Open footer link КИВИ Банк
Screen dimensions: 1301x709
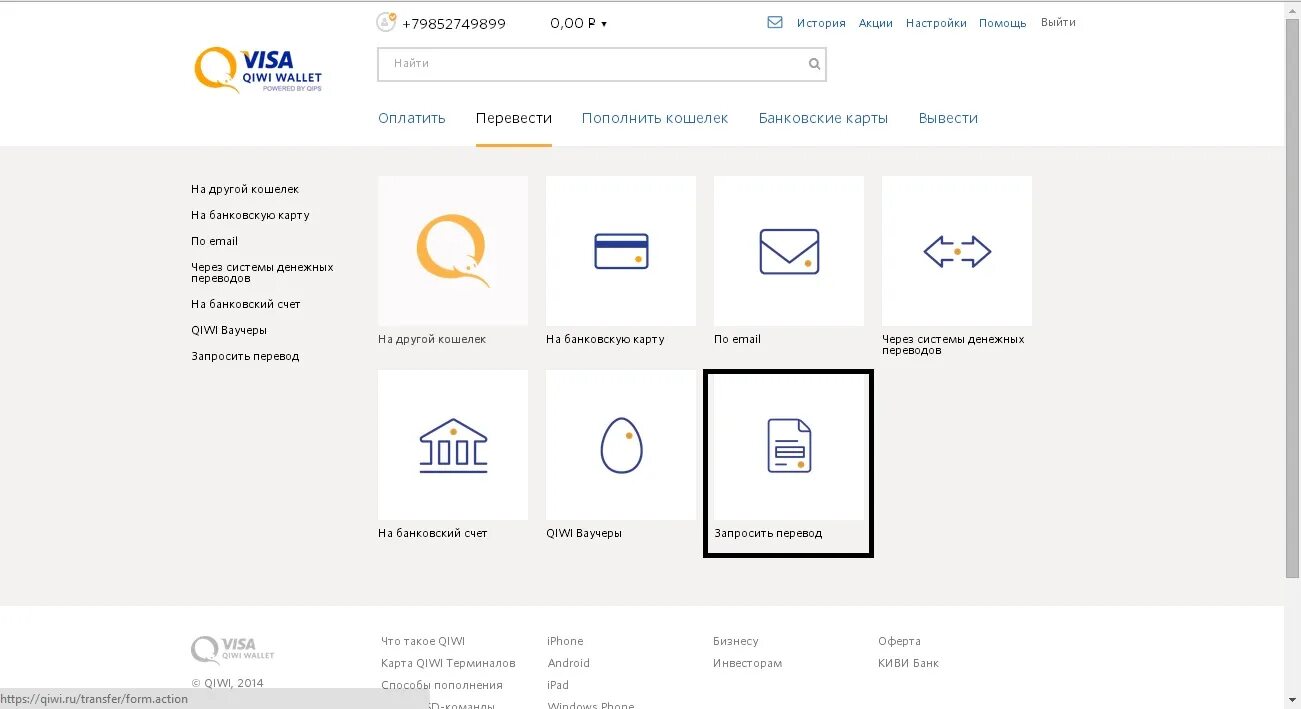click(x=908, y=663)
